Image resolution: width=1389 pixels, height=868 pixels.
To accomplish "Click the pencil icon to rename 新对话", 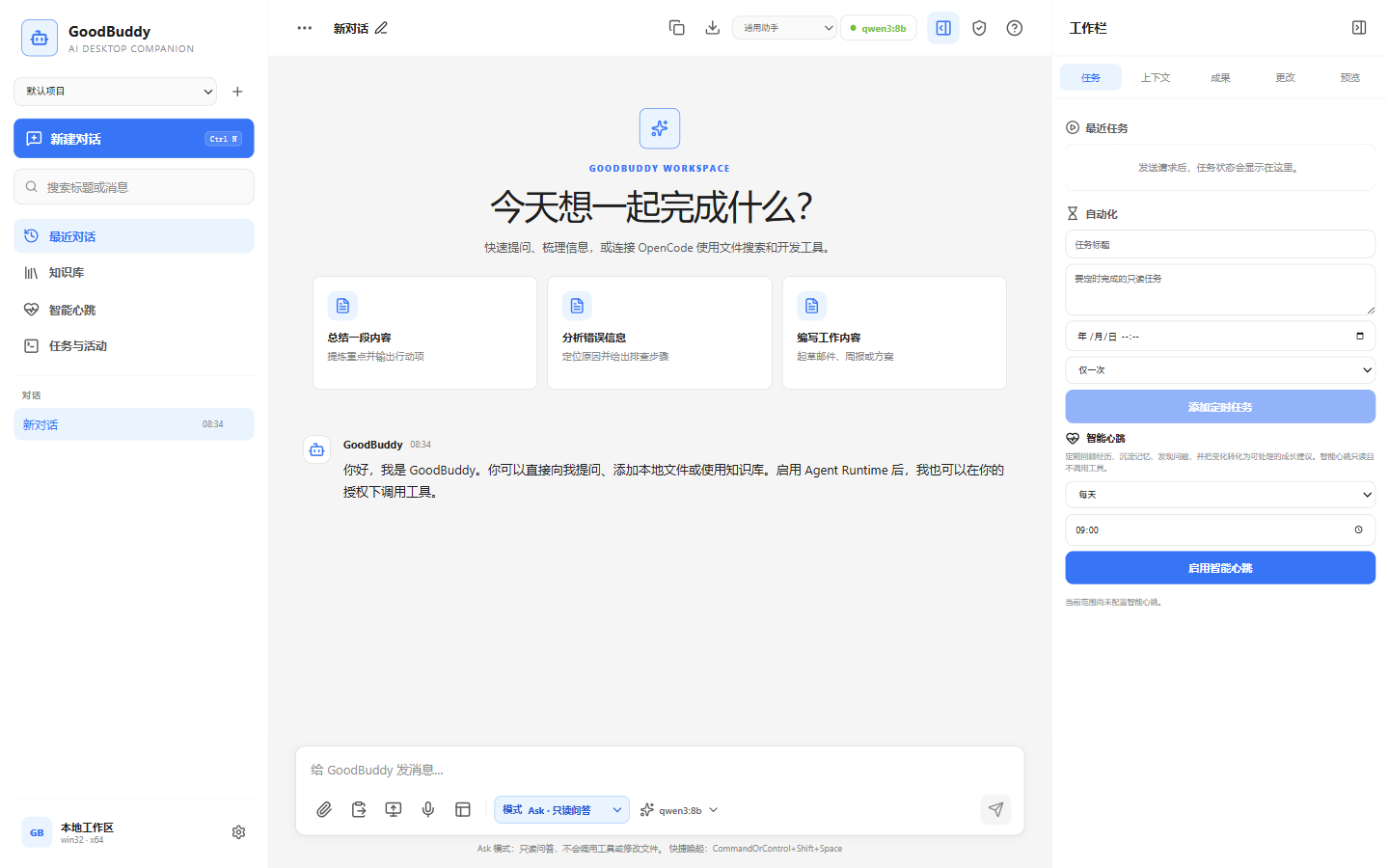I will tap(381, 28).
